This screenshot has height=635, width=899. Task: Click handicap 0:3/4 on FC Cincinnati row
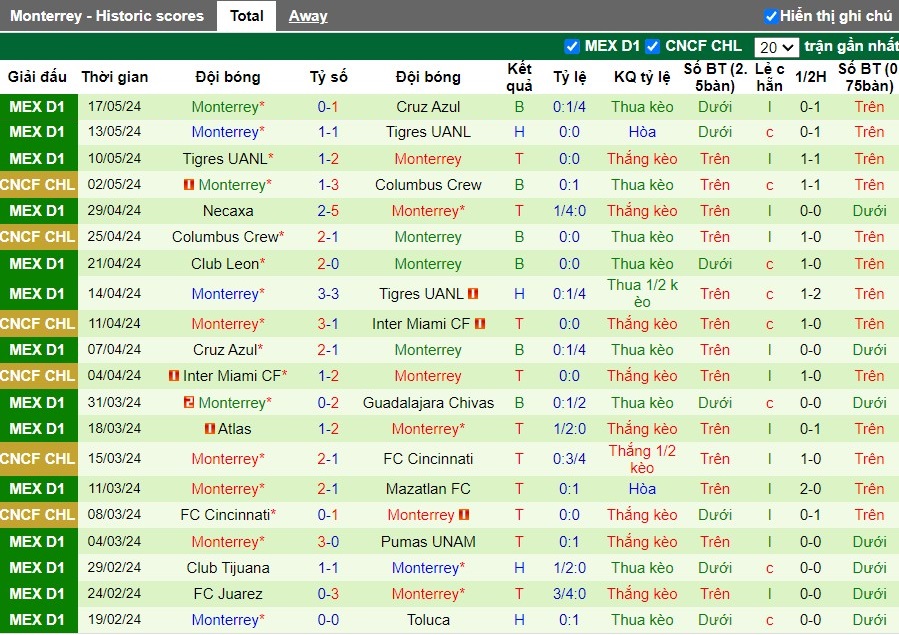click(569, 458)
